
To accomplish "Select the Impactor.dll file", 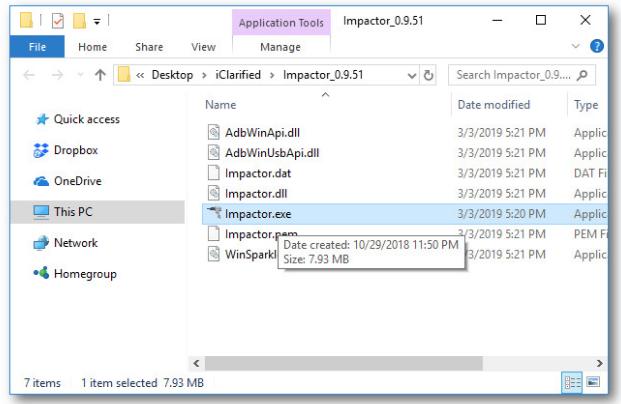I will click(x=256, y=194).
